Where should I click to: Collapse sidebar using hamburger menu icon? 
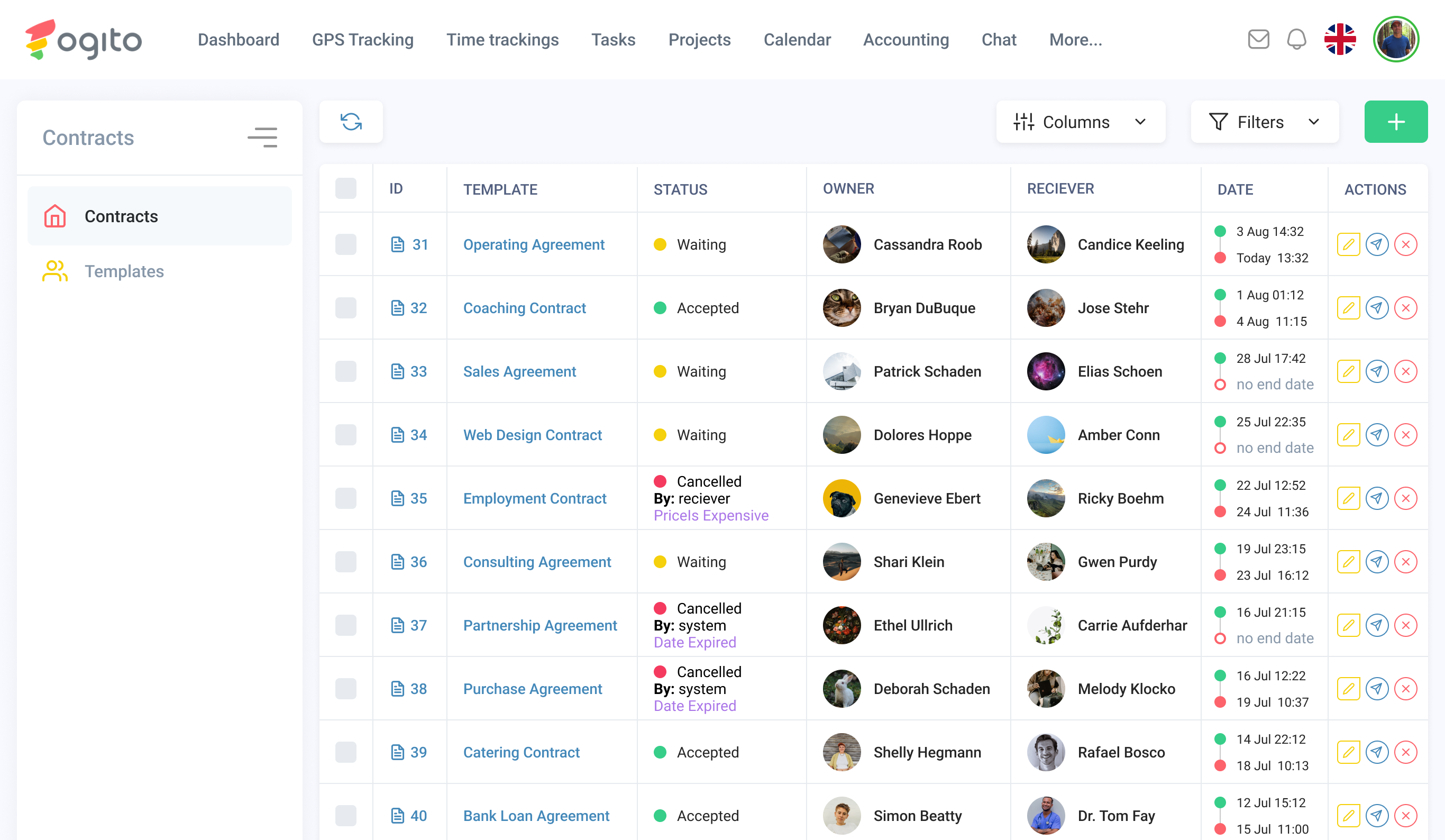pos(263,138)
